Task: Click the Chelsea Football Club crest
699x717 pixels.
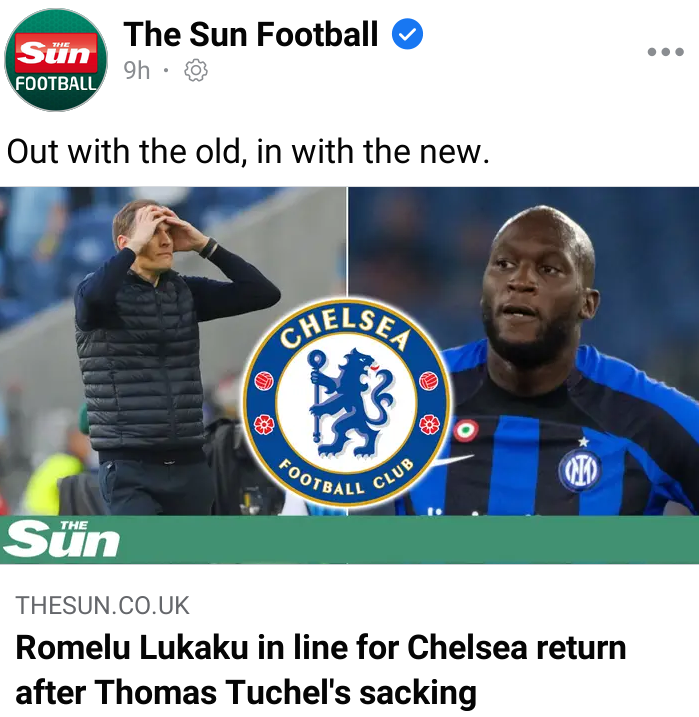Action: coord(347,402)
